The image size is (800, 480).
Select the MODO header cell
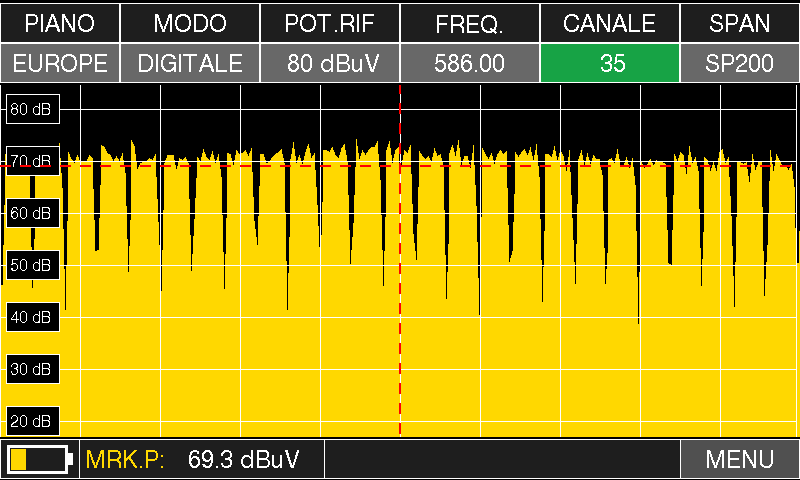point(190,23)
